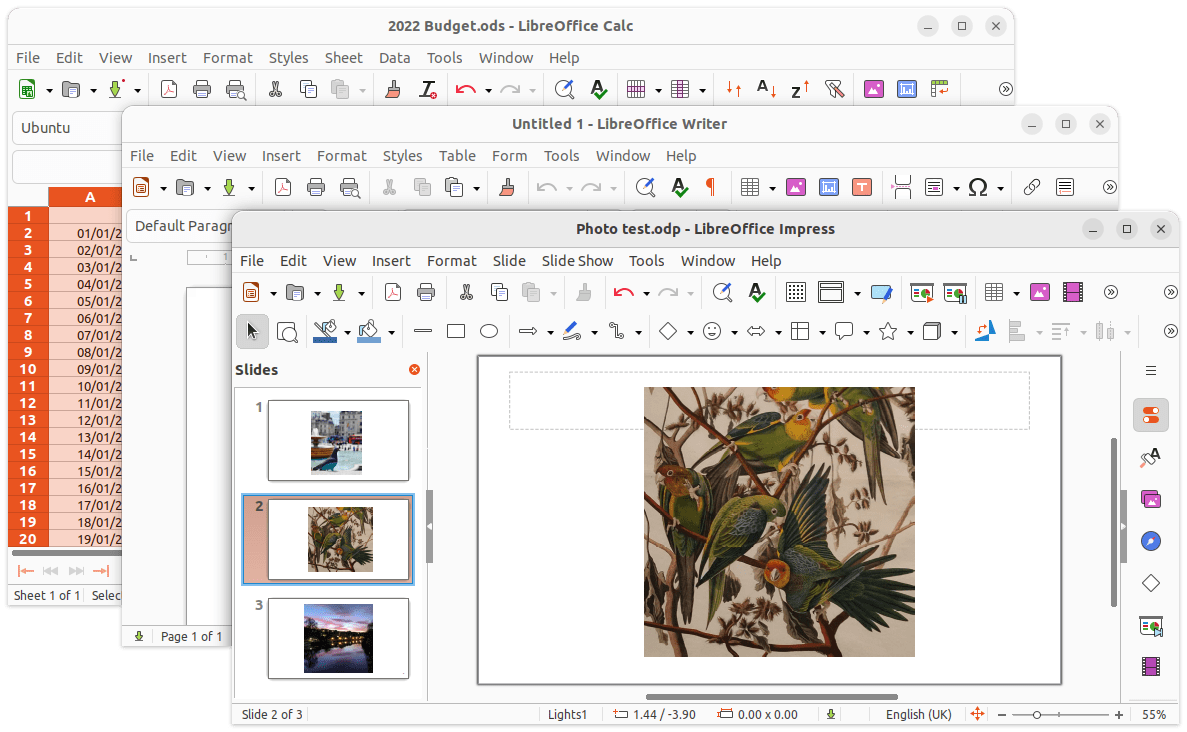Screen dimensions: 1187x732
Task: Toggle Formatting Marks pilcrow in Writer toolbar
Action: pos(711,187)
